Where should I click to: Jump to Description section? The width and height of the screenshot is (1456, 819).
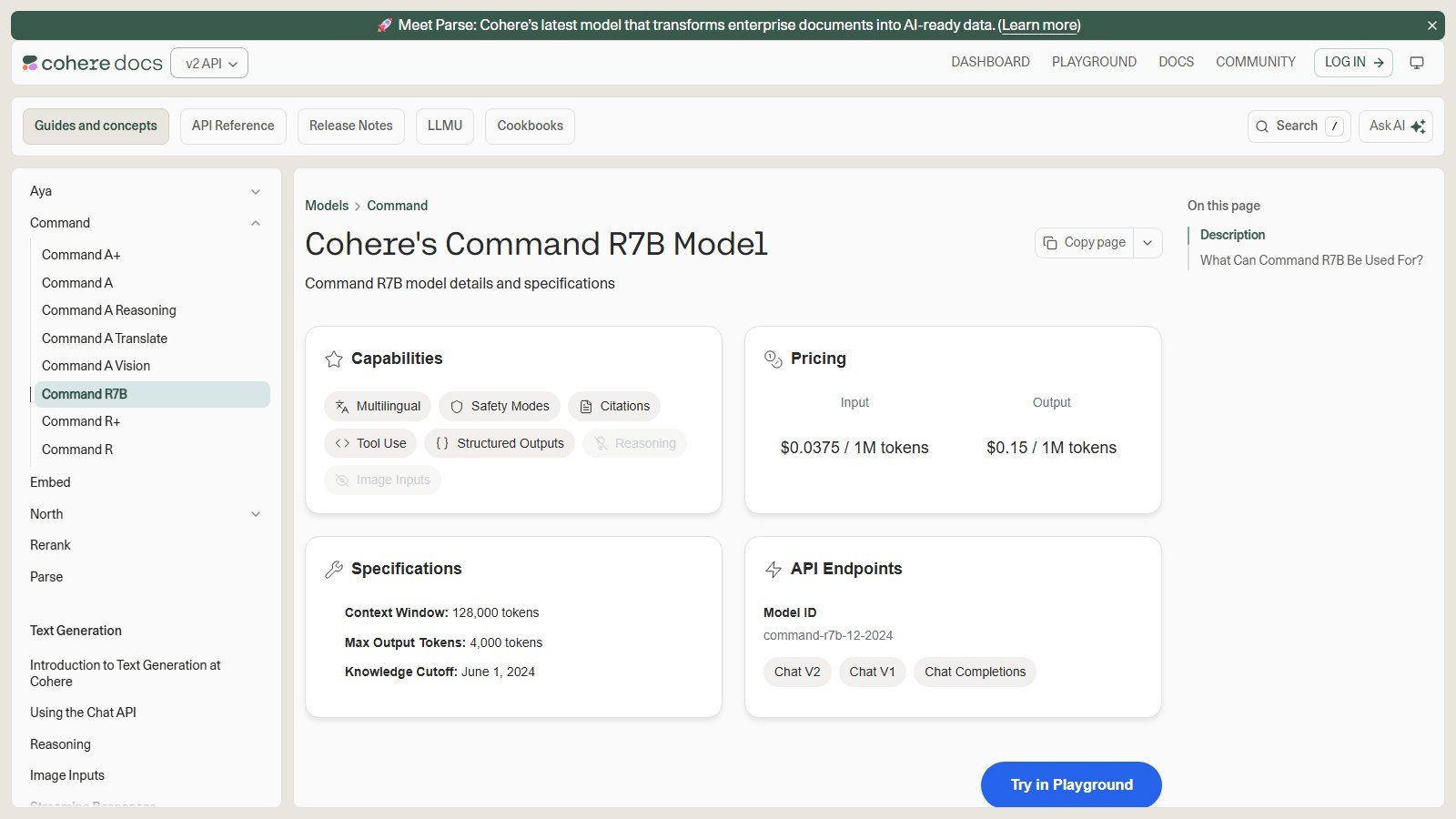tap(1232, 235)
